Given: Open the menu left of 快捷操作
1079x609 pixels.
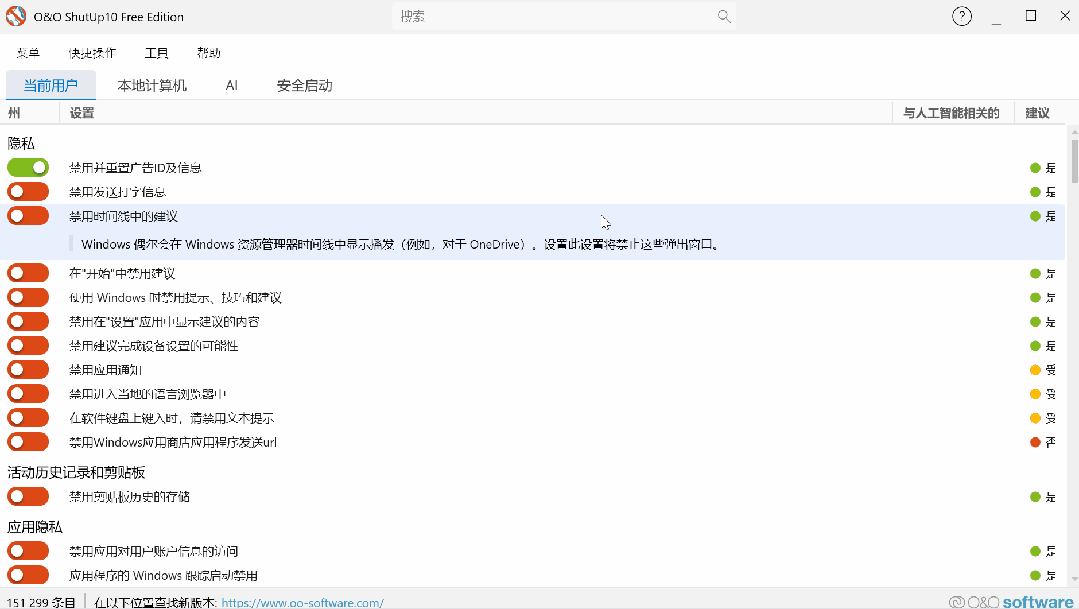Looking at the screenshot, I should (x=28, y=53).
